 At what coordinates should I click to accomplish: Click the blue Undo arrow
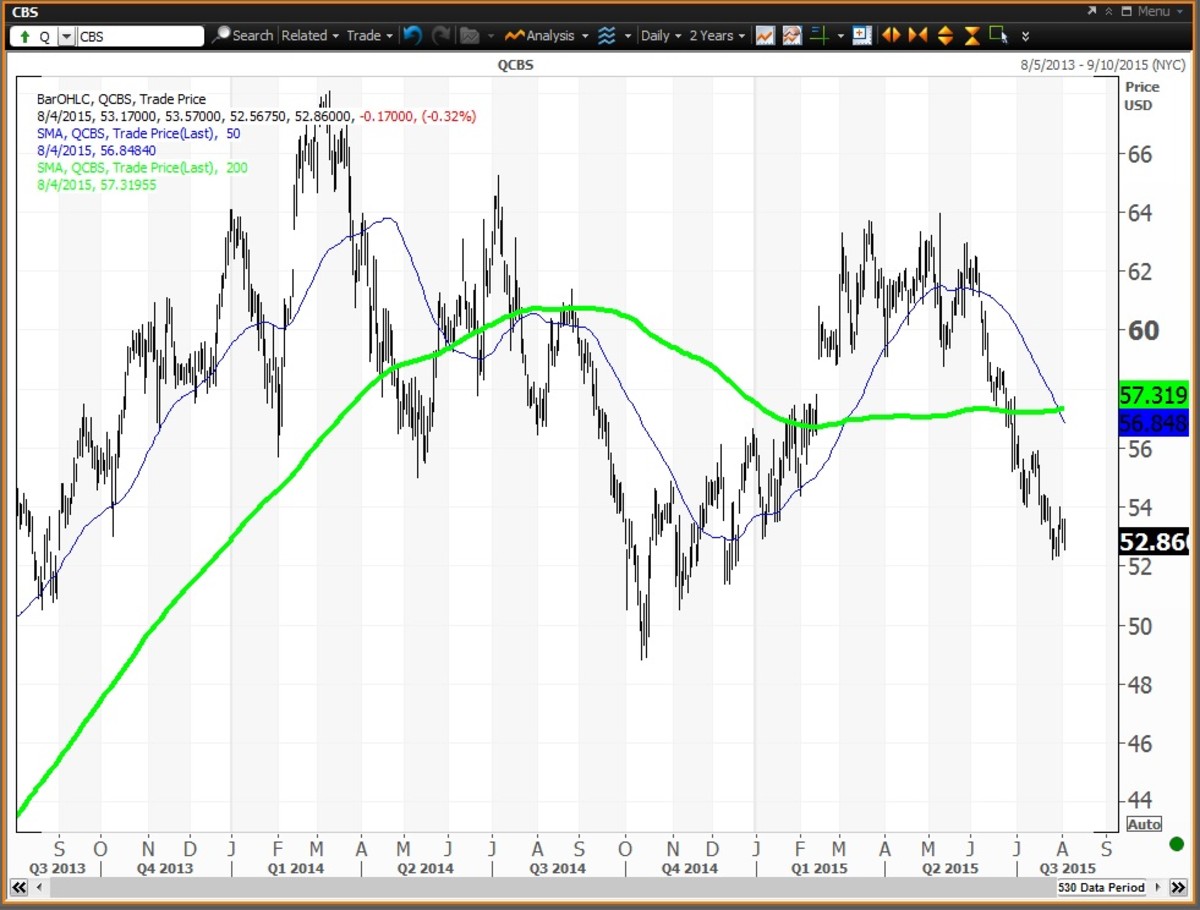[x=412, y=35]
